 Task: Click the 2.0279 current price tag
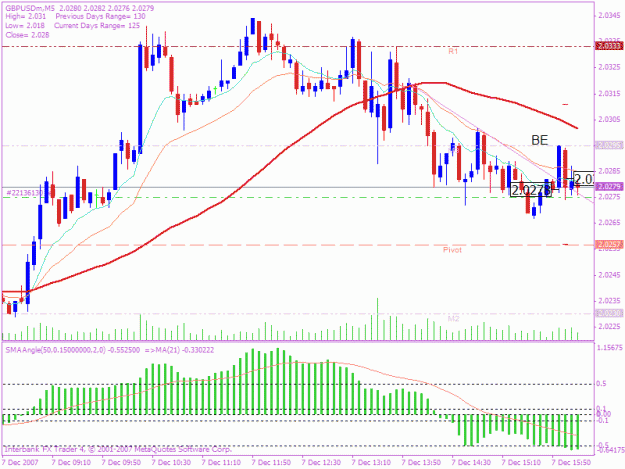point(609,186)
